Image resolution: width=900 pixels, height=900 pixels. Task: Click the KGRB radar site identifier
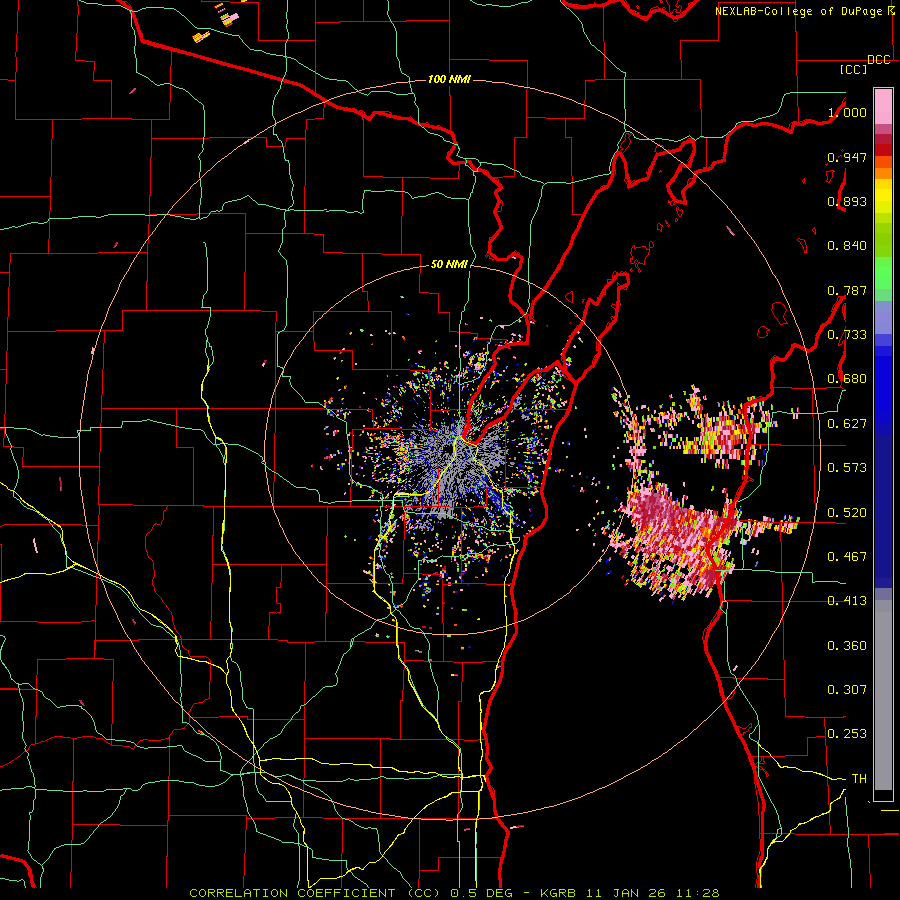pos(558,893)
